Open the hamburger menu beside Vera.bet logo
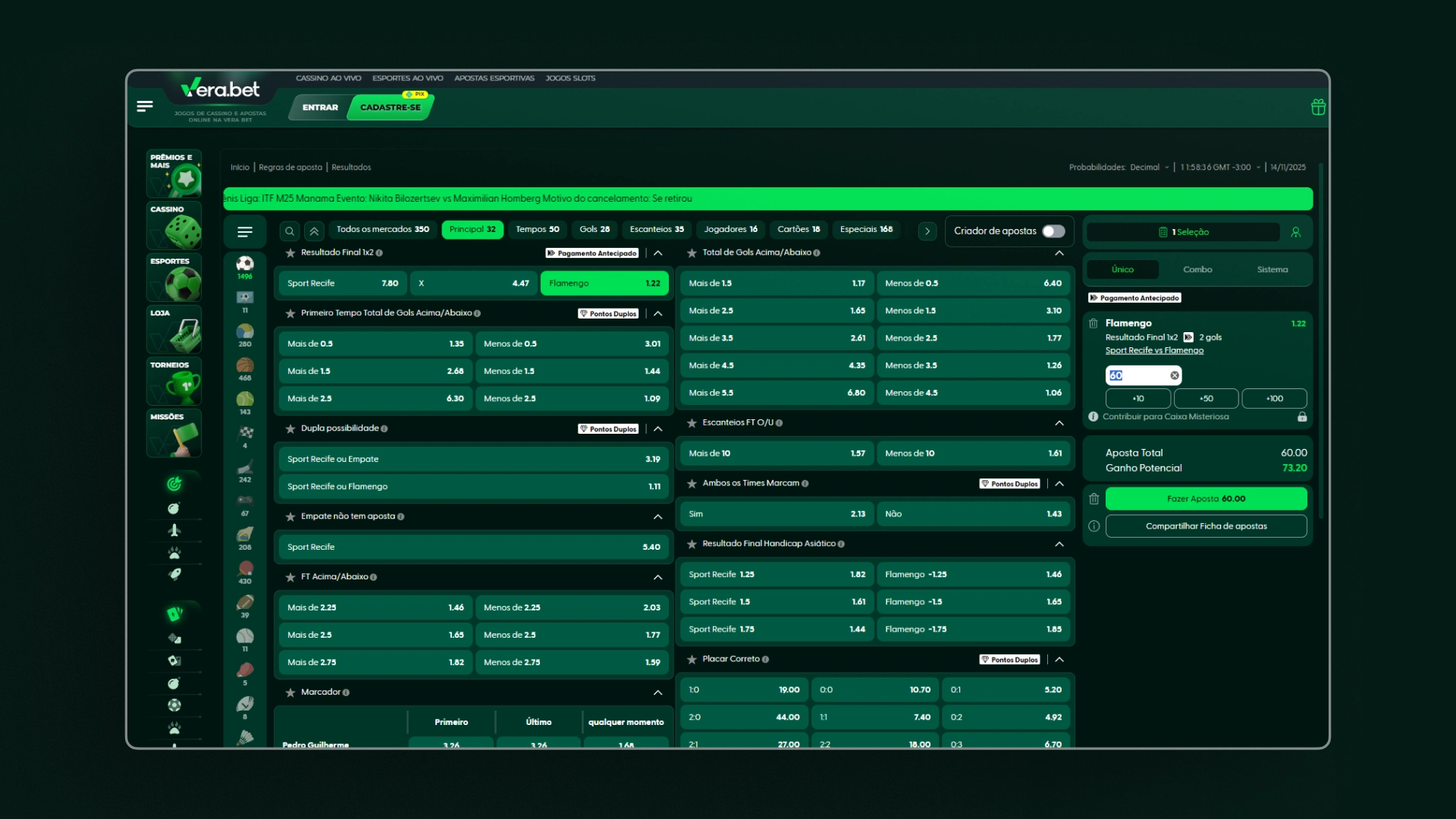 (145, 106)
